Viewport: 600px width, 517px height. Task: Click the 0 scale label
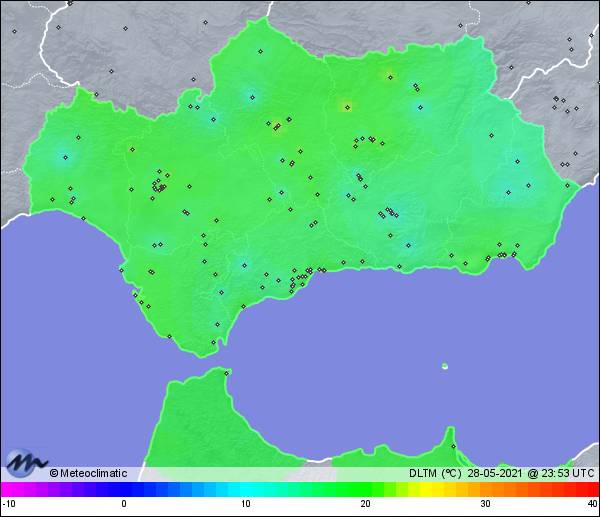point(124,504)
